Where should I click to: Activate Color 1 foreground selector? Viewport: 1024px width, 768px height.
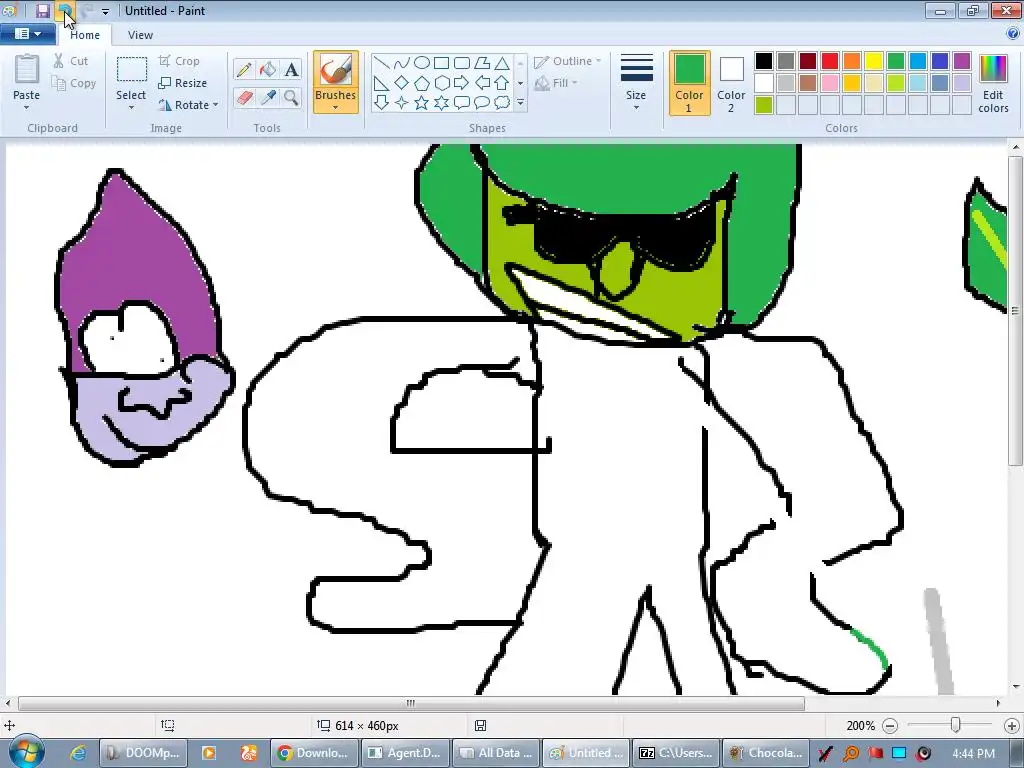coord(690,83)
